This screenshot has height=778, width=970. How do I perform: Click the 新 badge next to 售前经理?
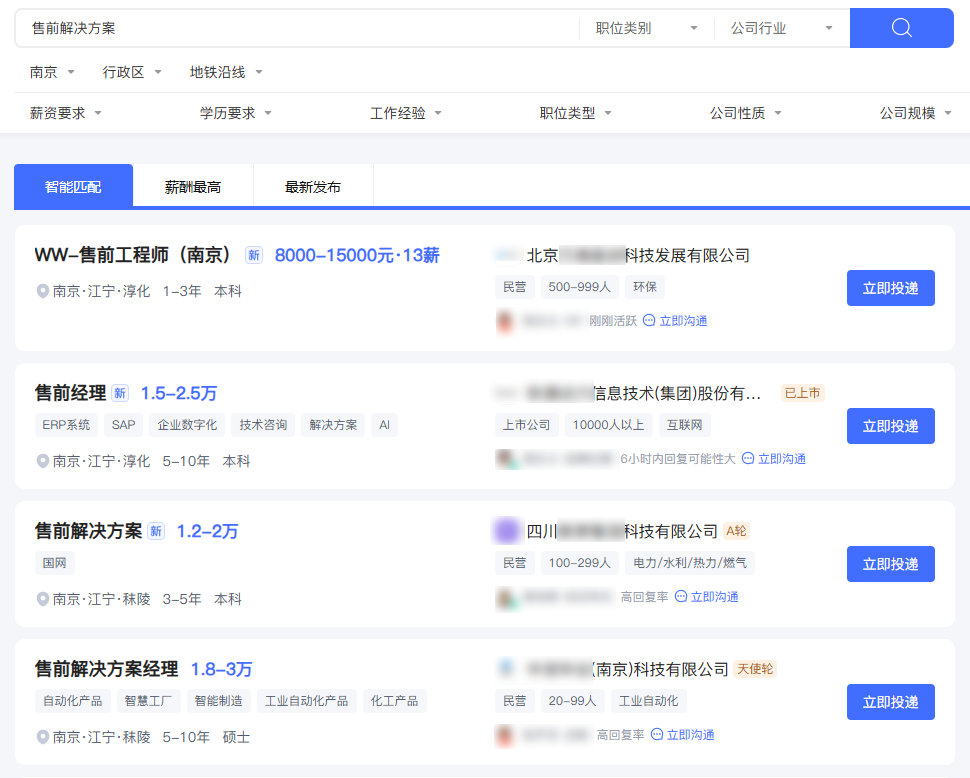tap(120, 393)
